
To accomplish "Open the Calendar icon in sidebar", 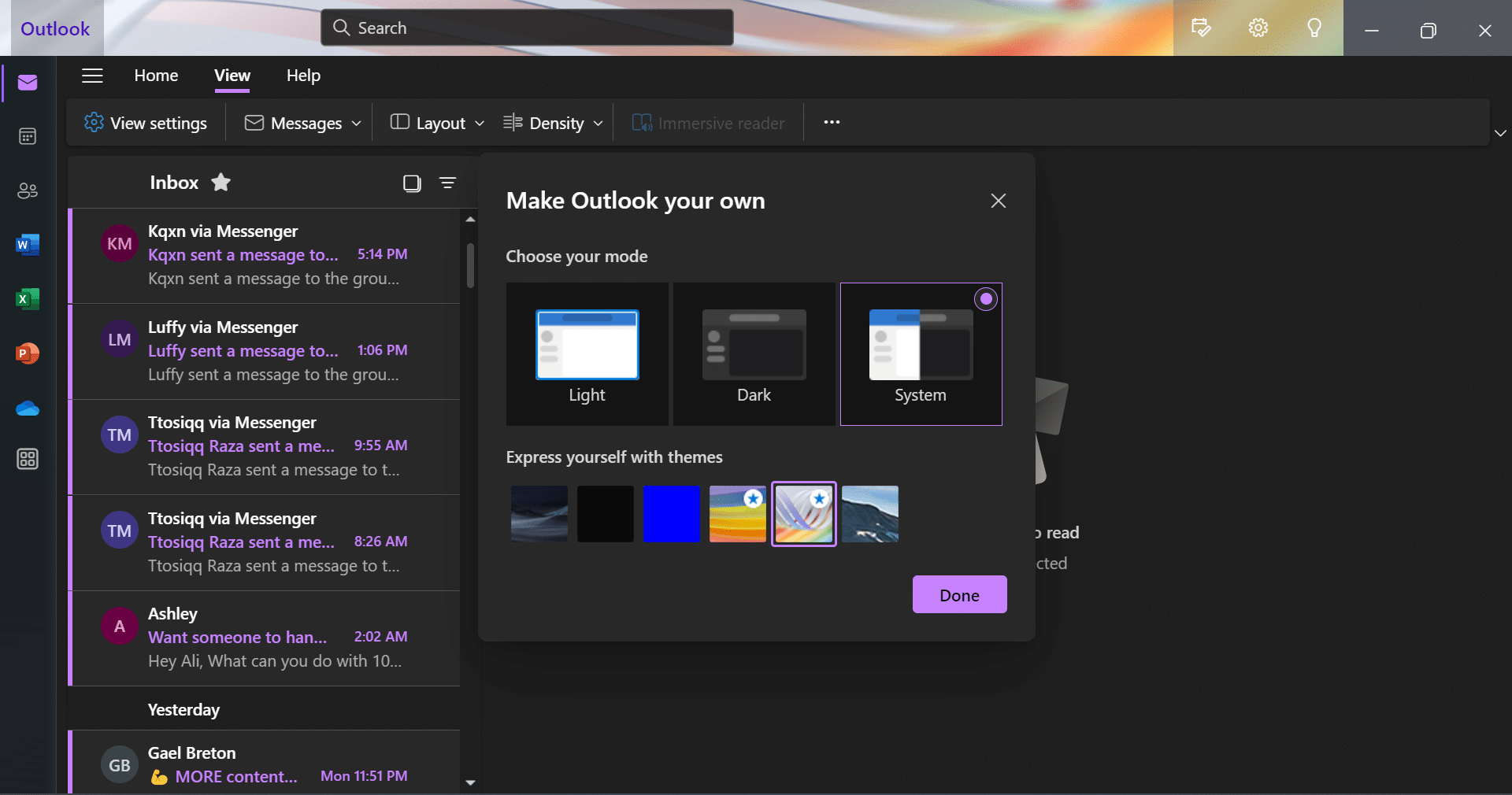I will point(28,137).
